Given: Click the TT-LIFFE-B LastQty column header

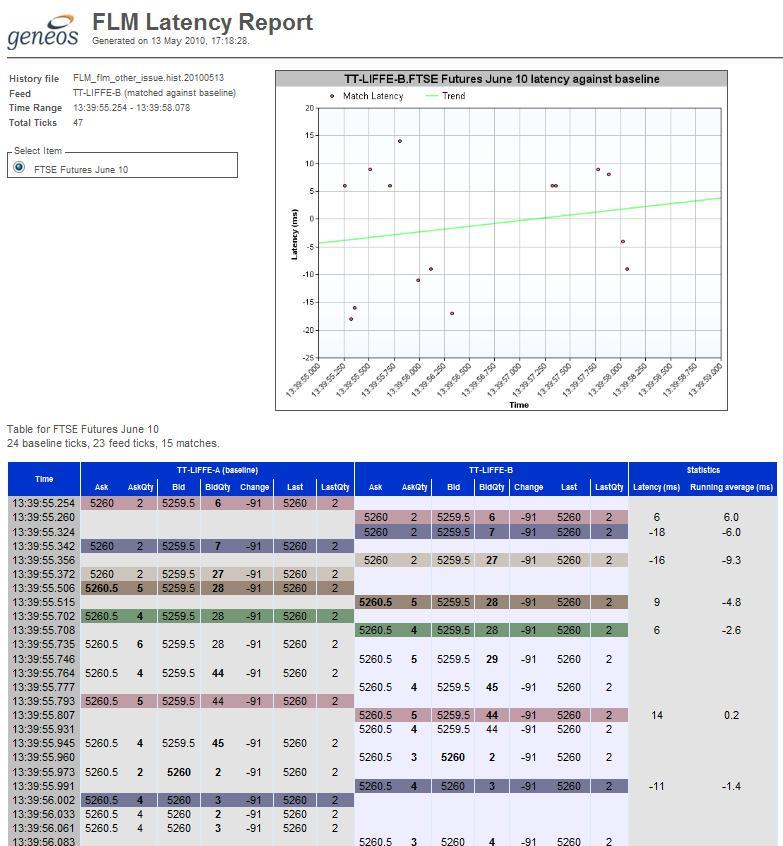Looking at the screenshot, I should pos(609,487).
